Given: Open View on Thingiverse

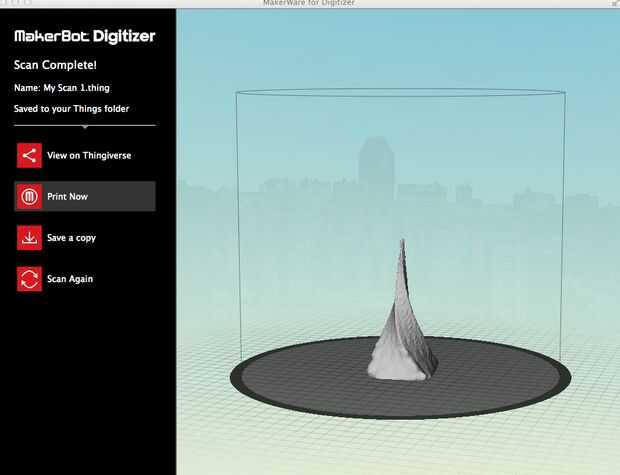Looking at the screenshot, I should (89, 155).
